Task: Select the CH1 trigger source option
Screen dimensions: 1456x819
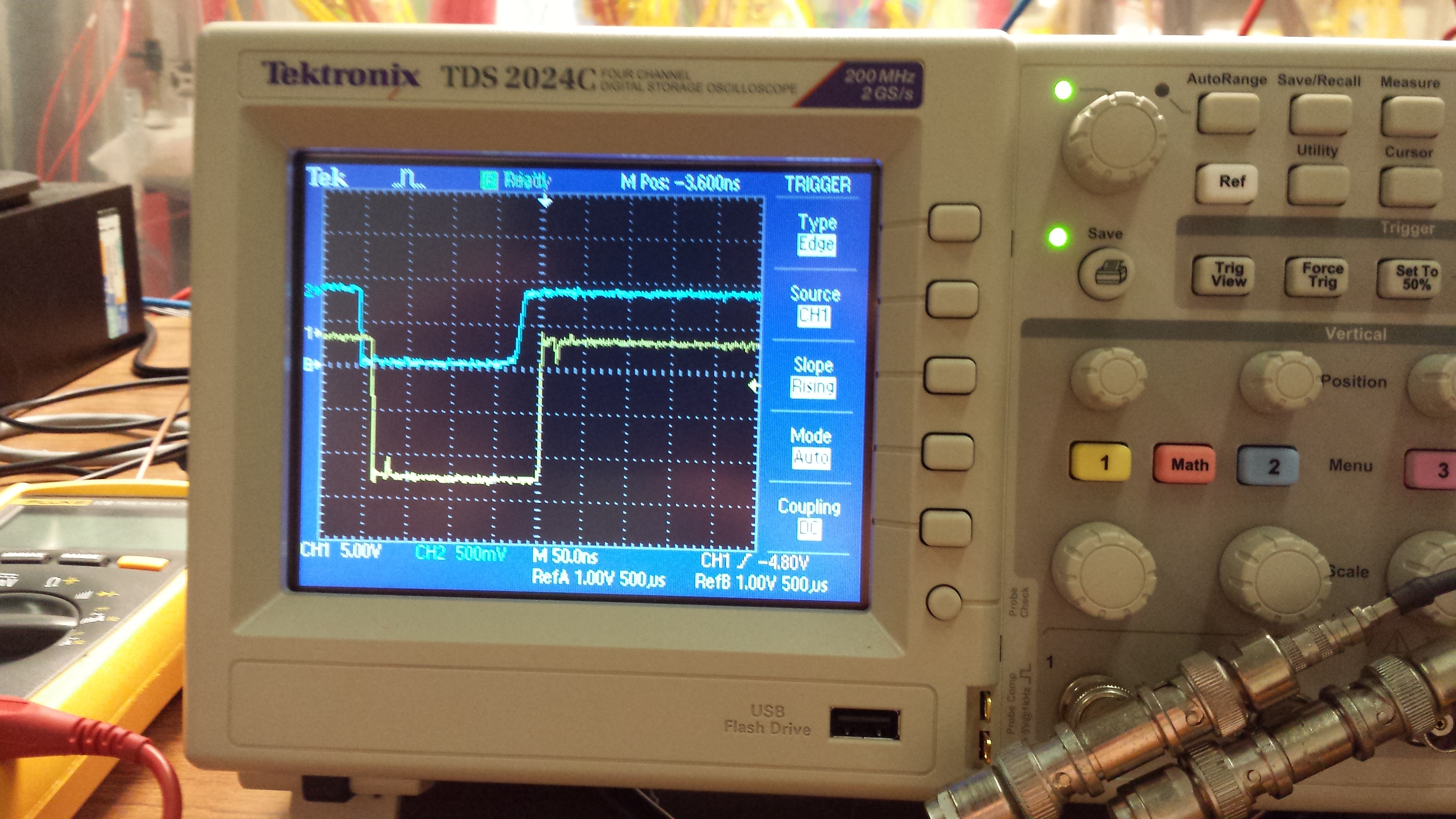Action: point(814,316)
